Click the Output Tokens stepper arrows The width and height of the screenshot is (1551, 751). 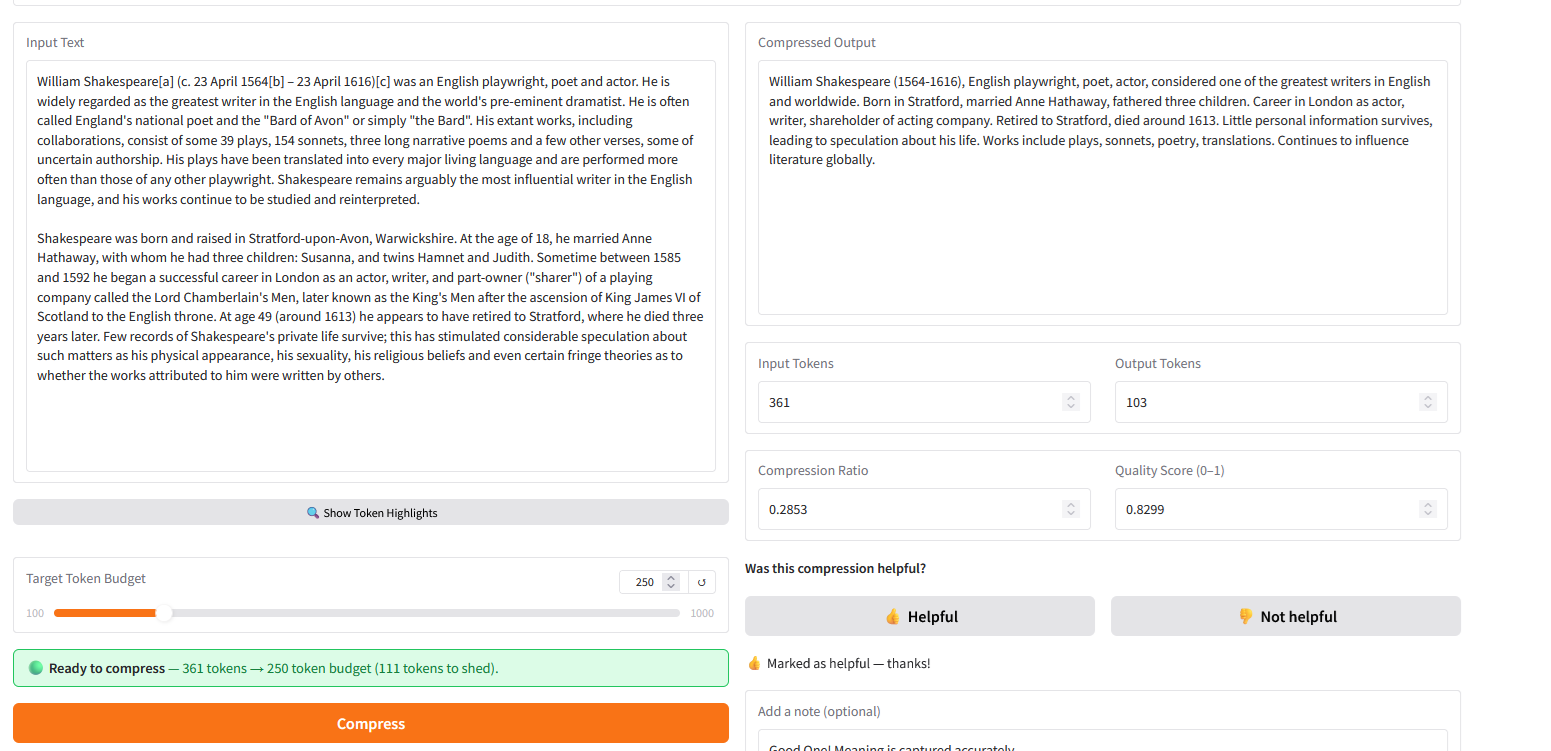click(x=1428, y=402)
